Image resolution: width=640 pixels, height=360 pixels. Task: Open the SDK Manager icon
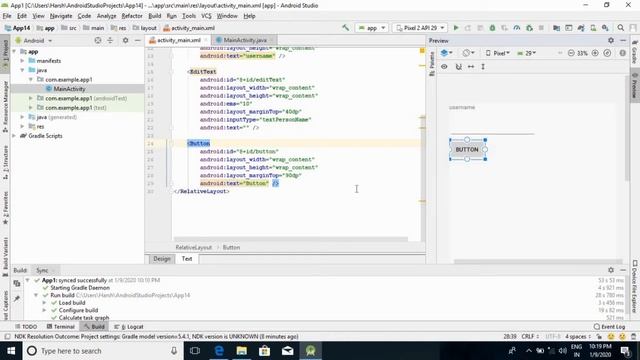pyautogui.click(x=605, y=28)
